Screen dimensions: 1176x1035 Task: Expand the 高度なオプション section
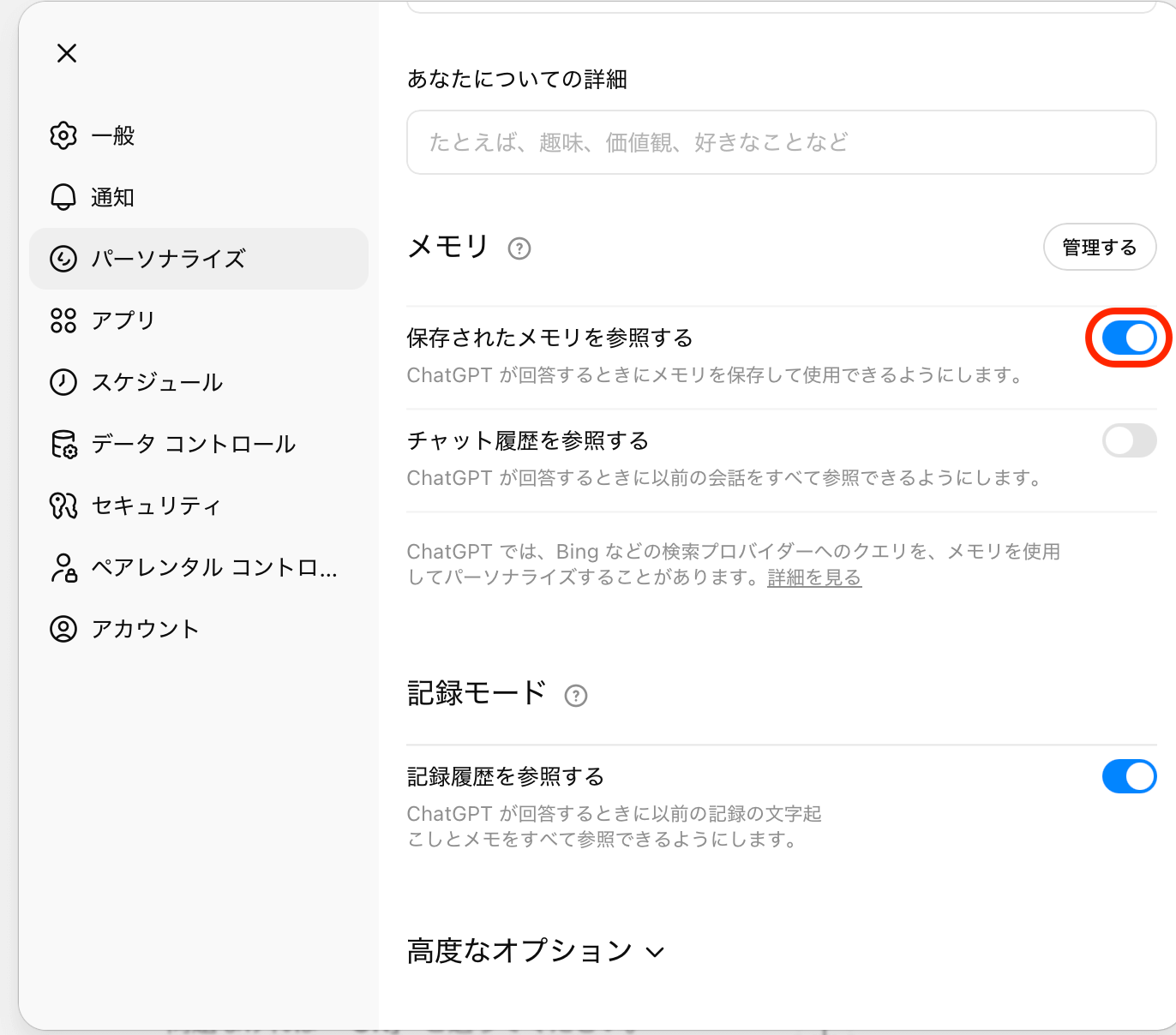coord(536,951)
